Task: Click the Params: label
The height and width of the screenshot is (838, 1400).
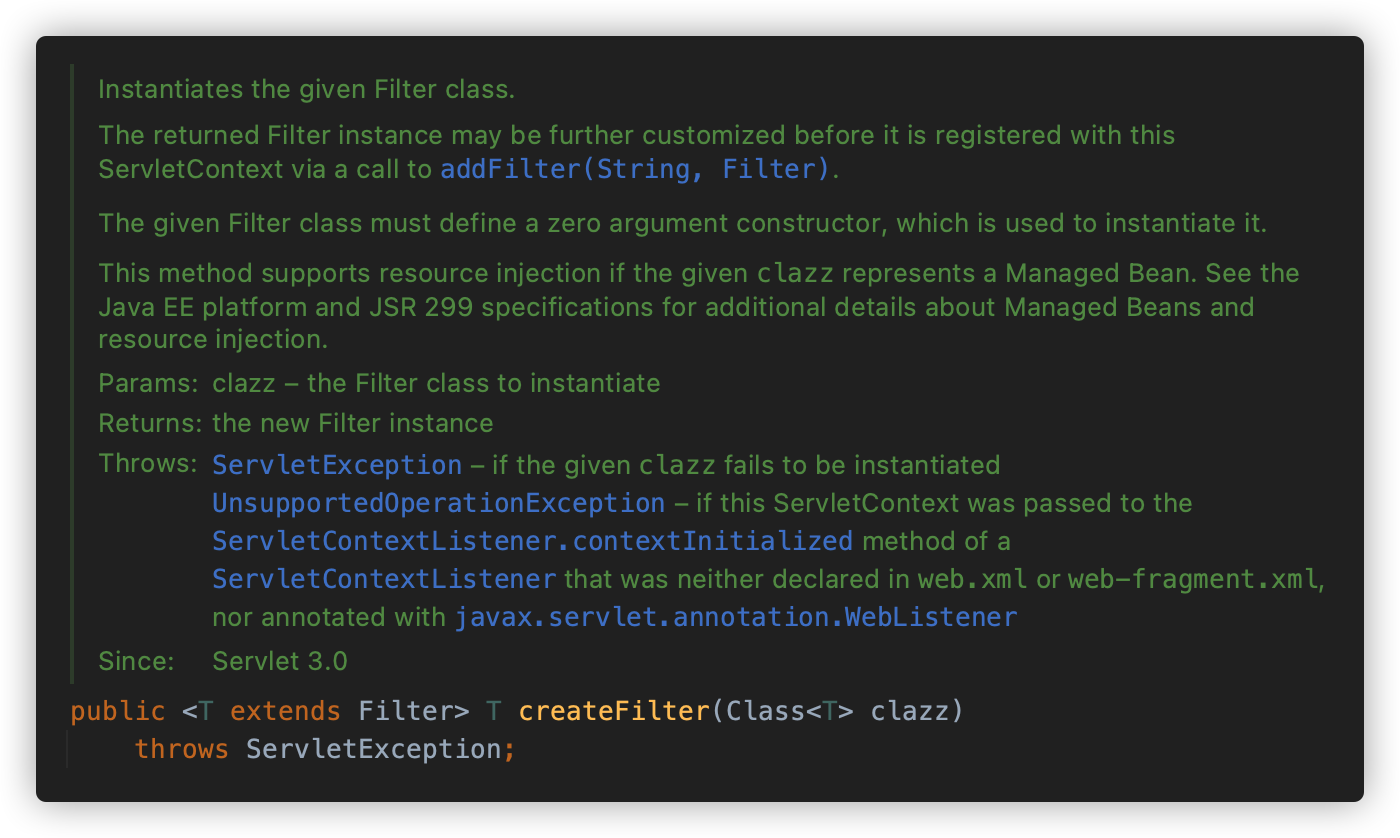Action: pyautogui.click(x=148, y=383)
